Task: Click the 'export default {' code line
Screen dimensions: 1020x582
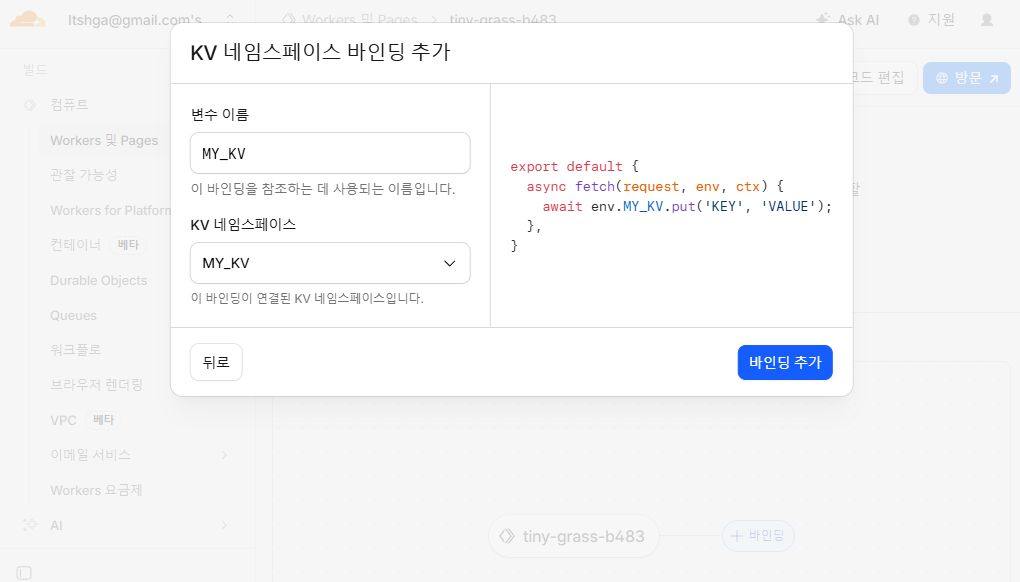Action: click(574, 166)
